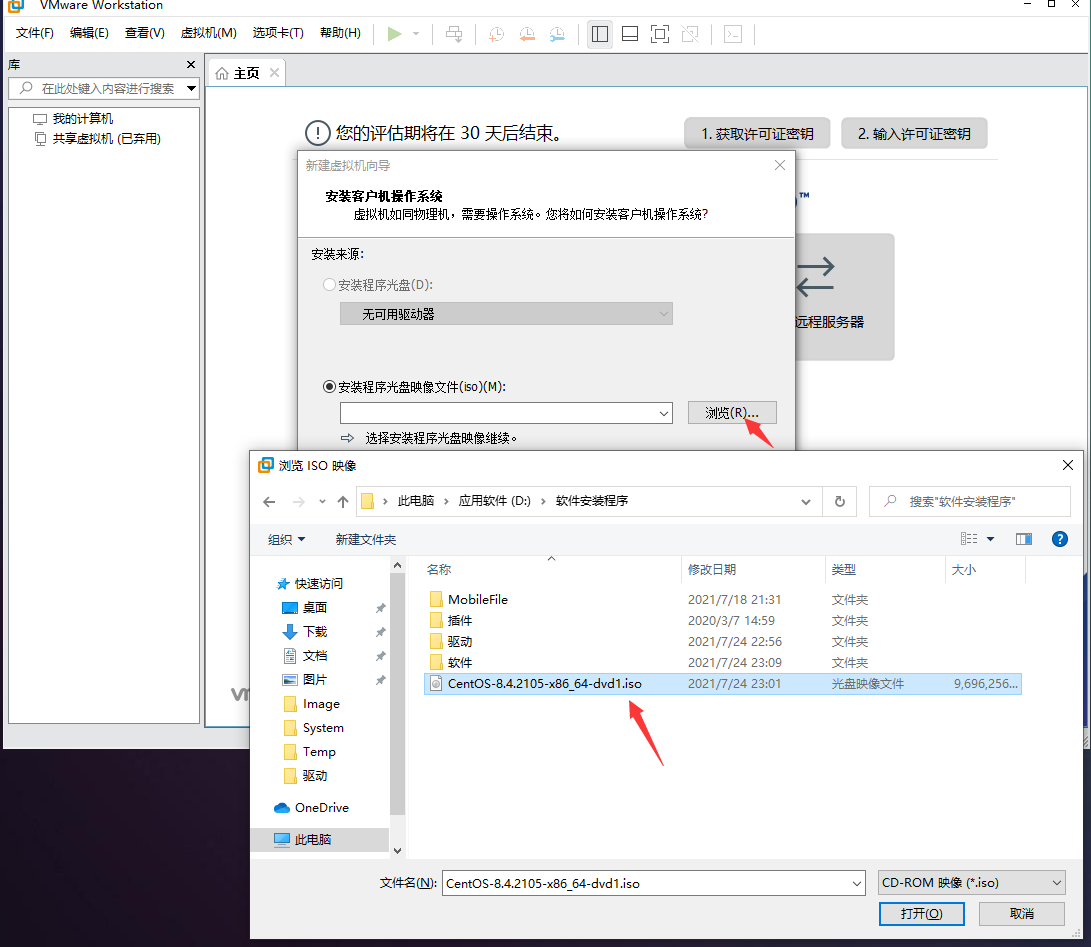The image size is (1091, 947).
Task: Select 安装程序光盘映像文件(iso) radio option
Action: click(328, 386)
